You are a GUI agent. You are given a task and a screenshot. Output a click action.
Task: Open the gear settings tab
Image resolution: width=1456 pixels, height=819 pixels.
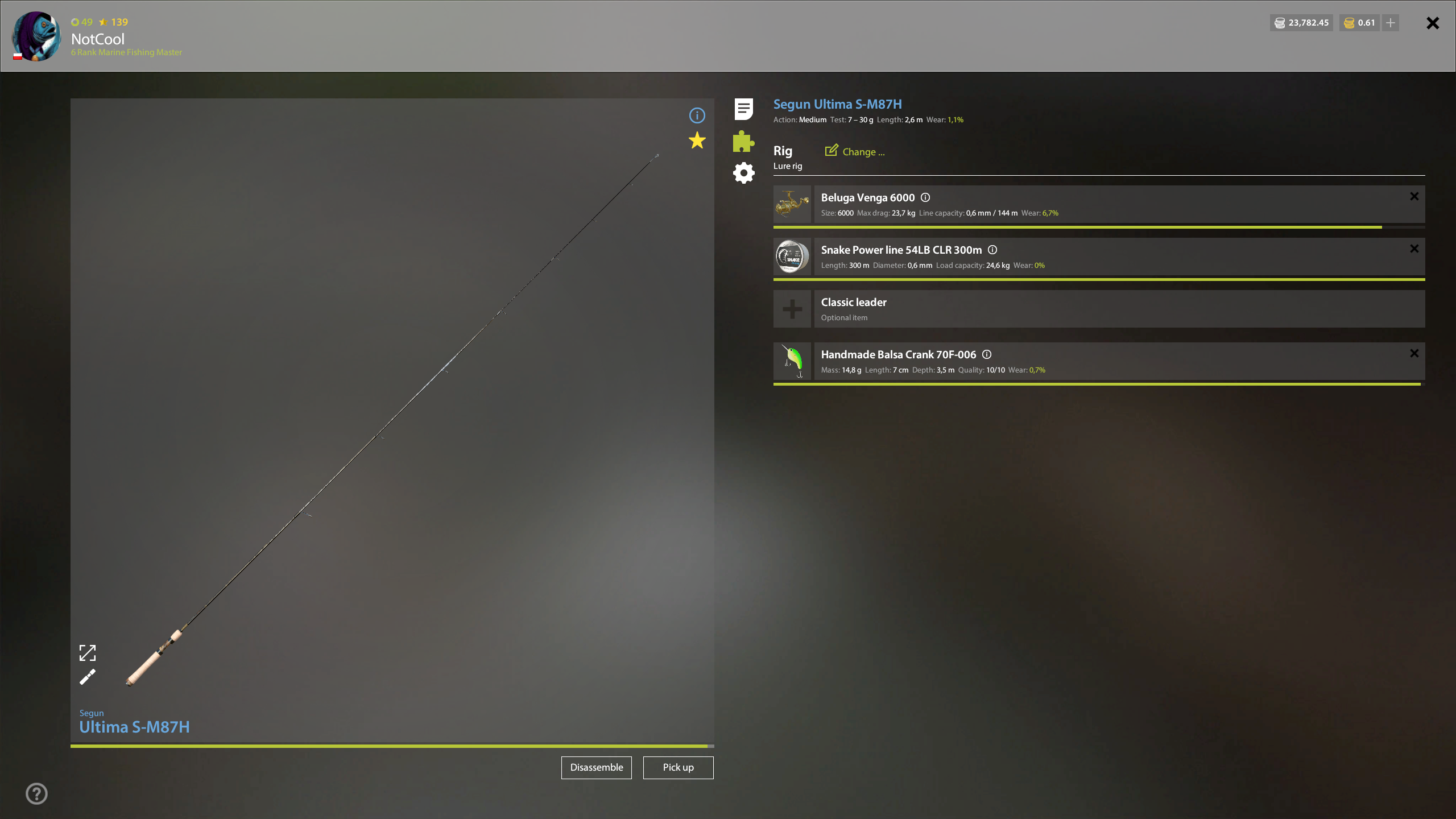pyautogui.click(x=743, y=173)
